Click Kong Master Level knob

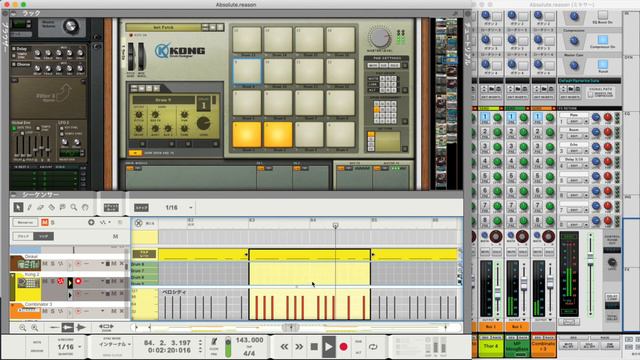tap(380, 37)
